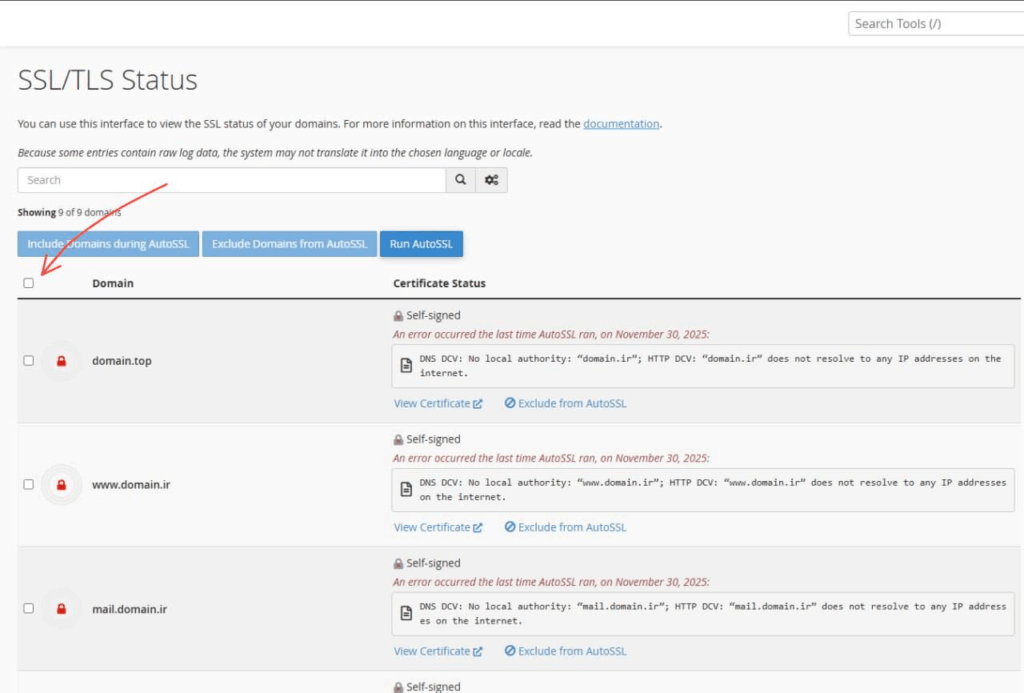The height and width of the screenshot is (693, 1024).
Task: Click Include Domains during AutoSSL button
Action: [x=108, y=244]
